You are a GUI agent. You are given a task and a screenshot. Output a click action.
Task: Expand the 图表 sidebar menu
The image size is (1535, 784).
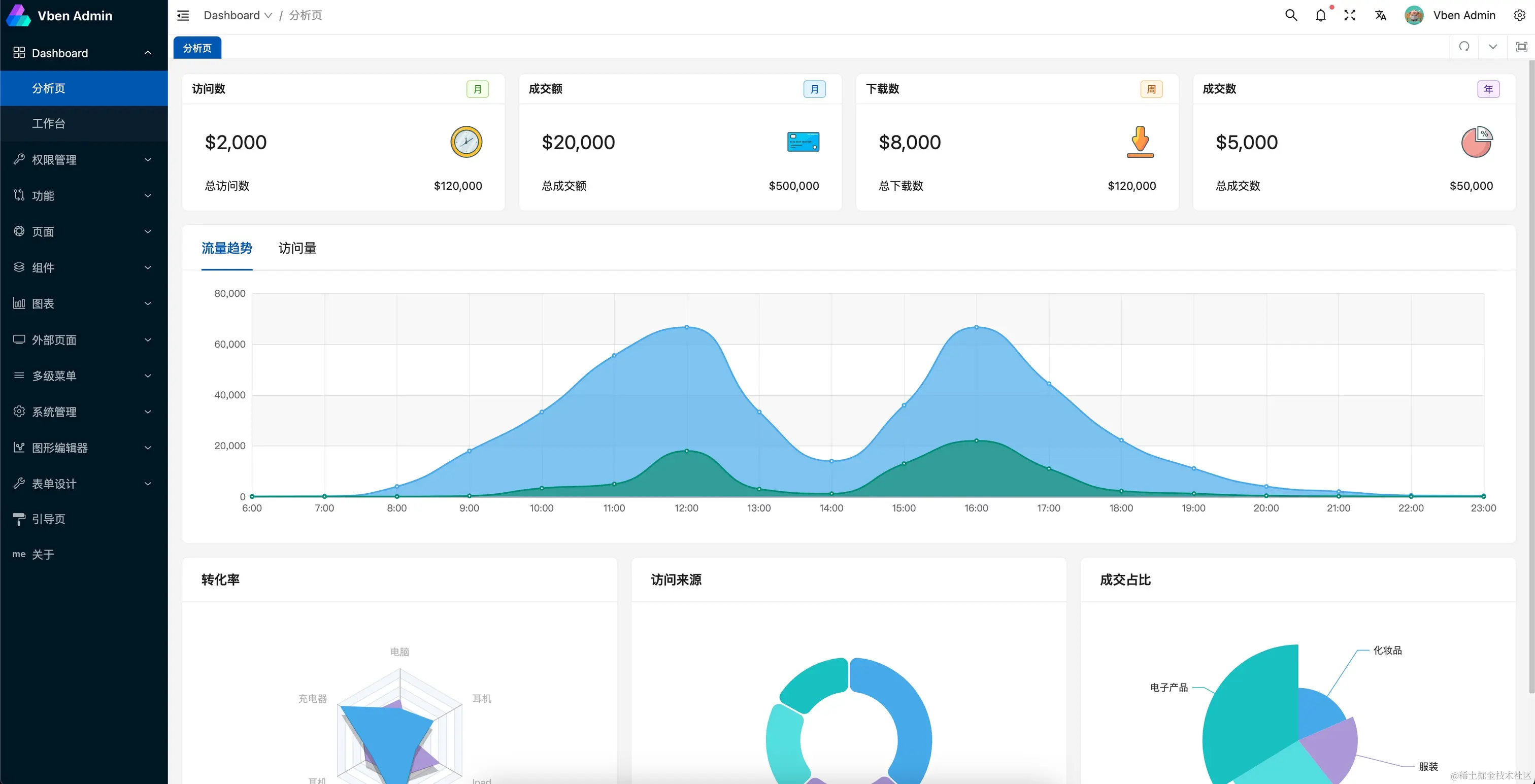coord(83,304)
